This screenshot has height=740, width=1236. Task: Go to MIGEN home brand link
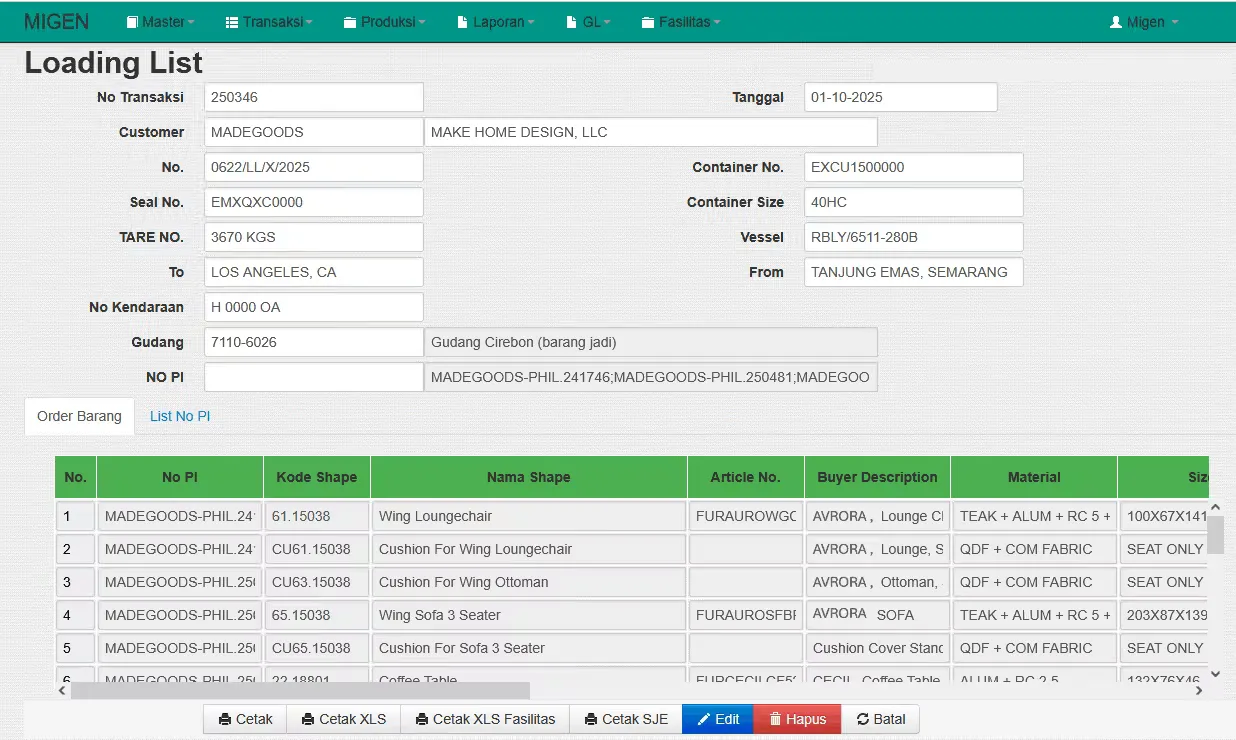click(x=56, y=22)
